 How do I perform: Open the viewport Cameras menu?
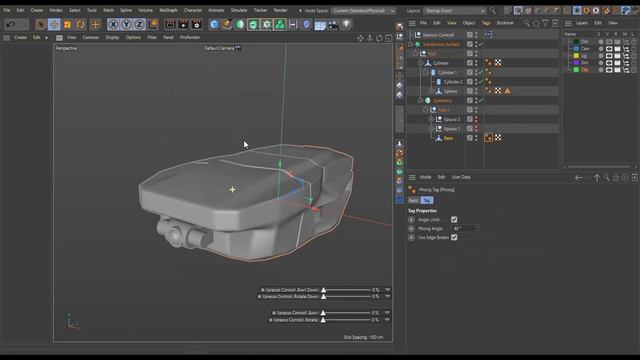coord(91,37)
